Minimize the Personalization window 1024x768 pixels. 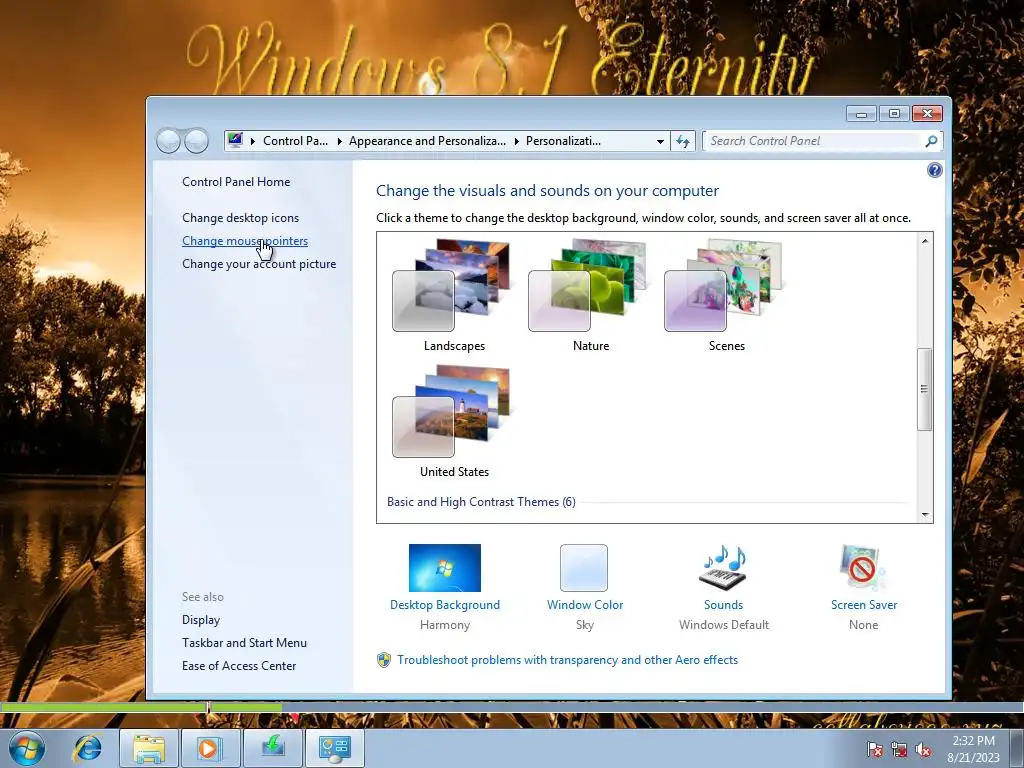[x=861, y=114]
